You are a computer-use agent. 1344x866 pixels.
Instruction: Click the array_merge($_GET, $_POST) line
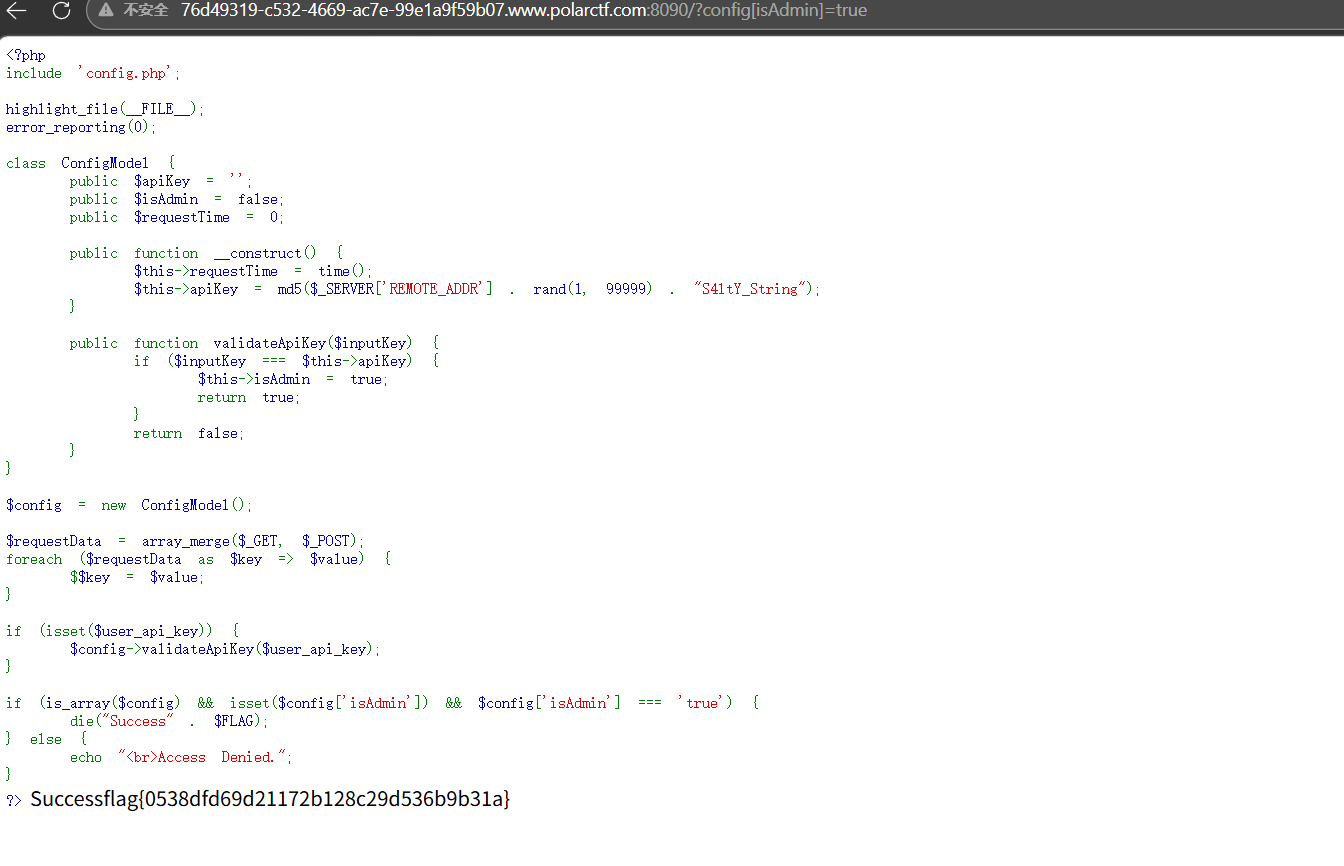click(x=186, y=541)
